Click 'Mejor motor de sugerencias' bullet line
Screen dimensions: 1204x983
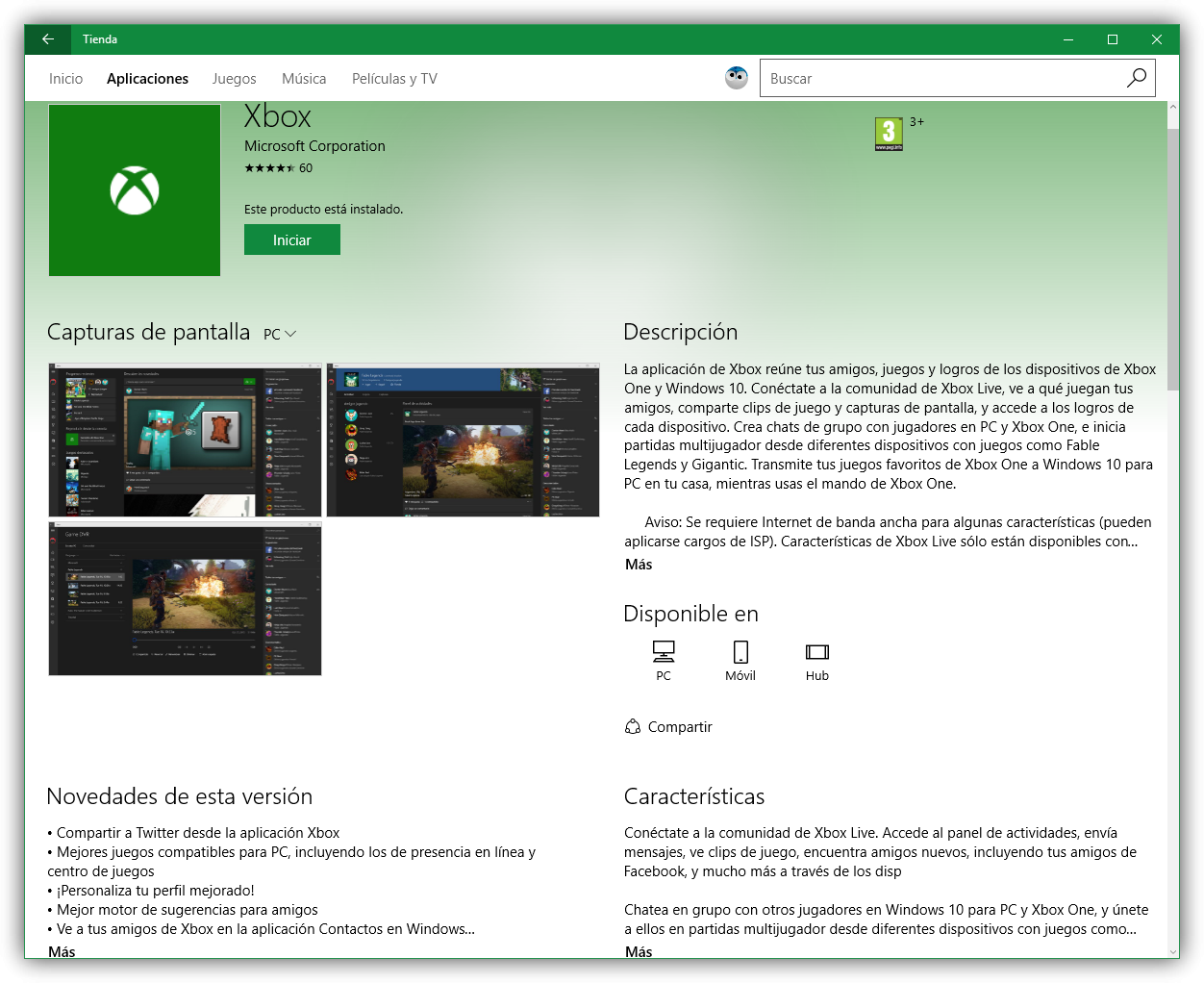(183, 910)
